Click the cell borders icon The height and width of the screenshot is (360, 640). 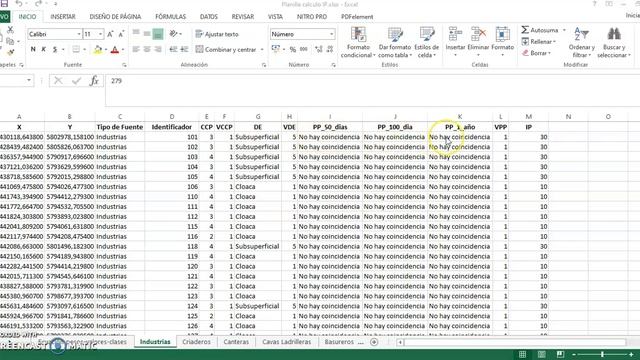(76, 49)
